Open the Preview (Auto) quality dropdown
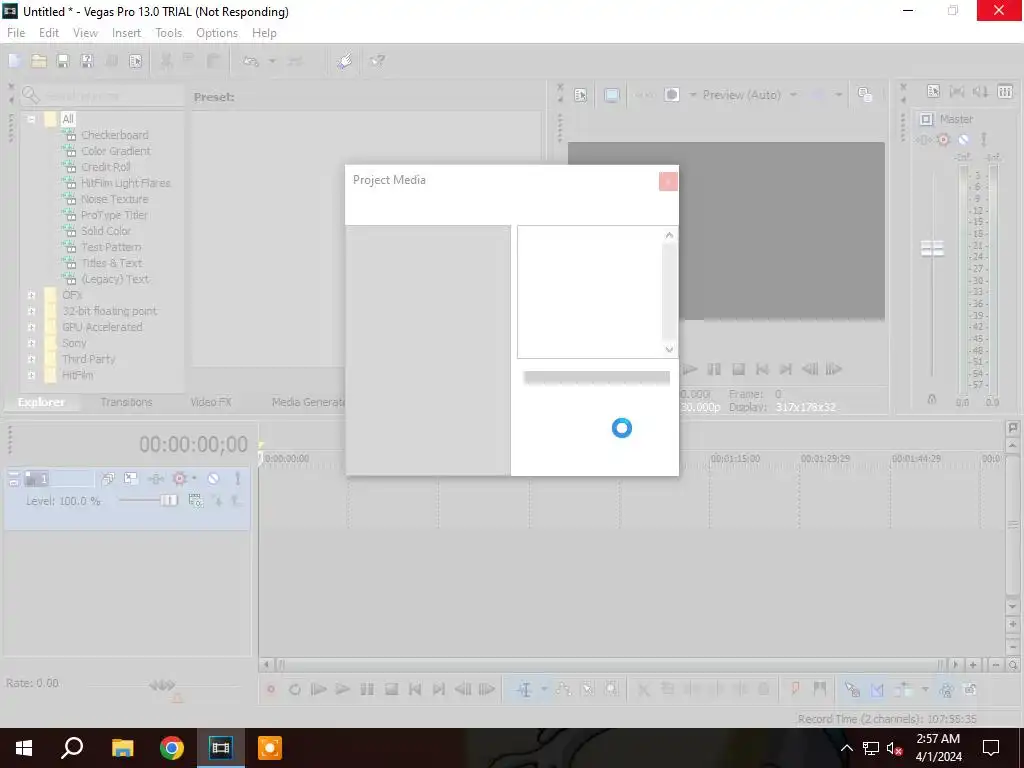 793,95
